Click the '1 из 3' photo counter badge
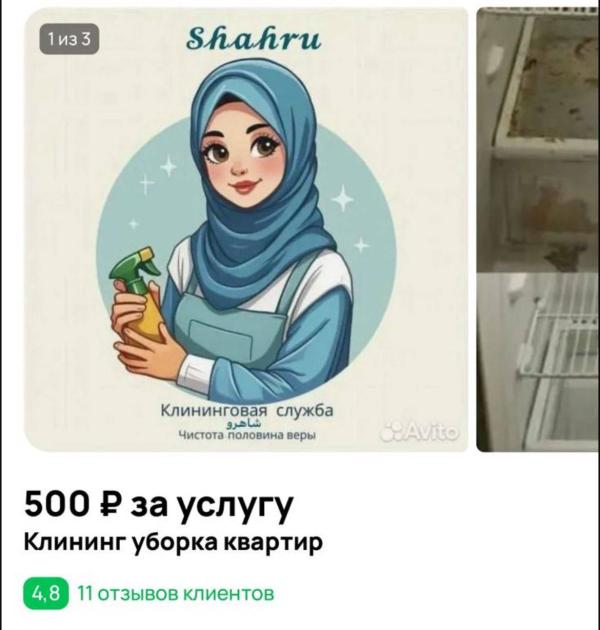The width and height of the screenshot is (600, 630). (69, 39)
